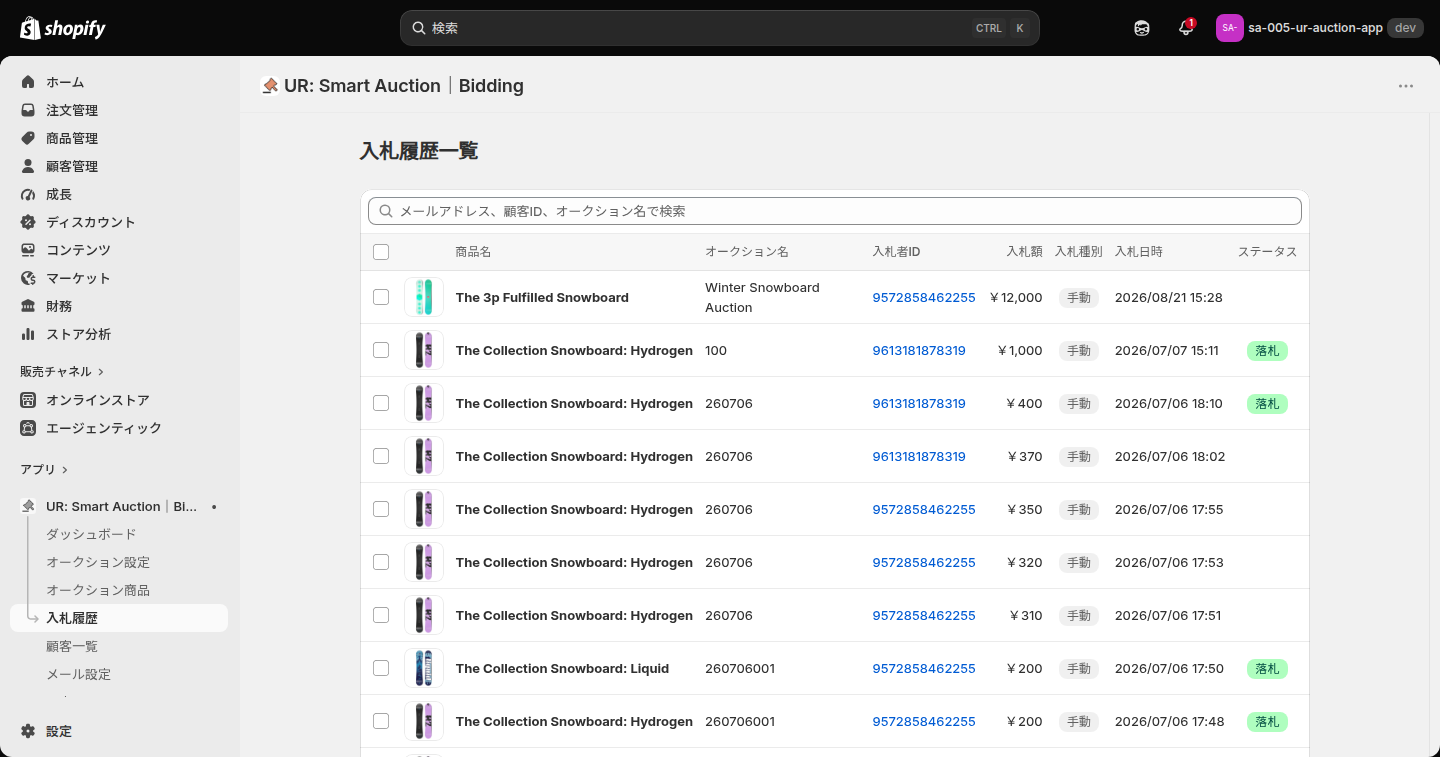
Task: Open オンラインストア storefront icon
Action: [28, 400]
